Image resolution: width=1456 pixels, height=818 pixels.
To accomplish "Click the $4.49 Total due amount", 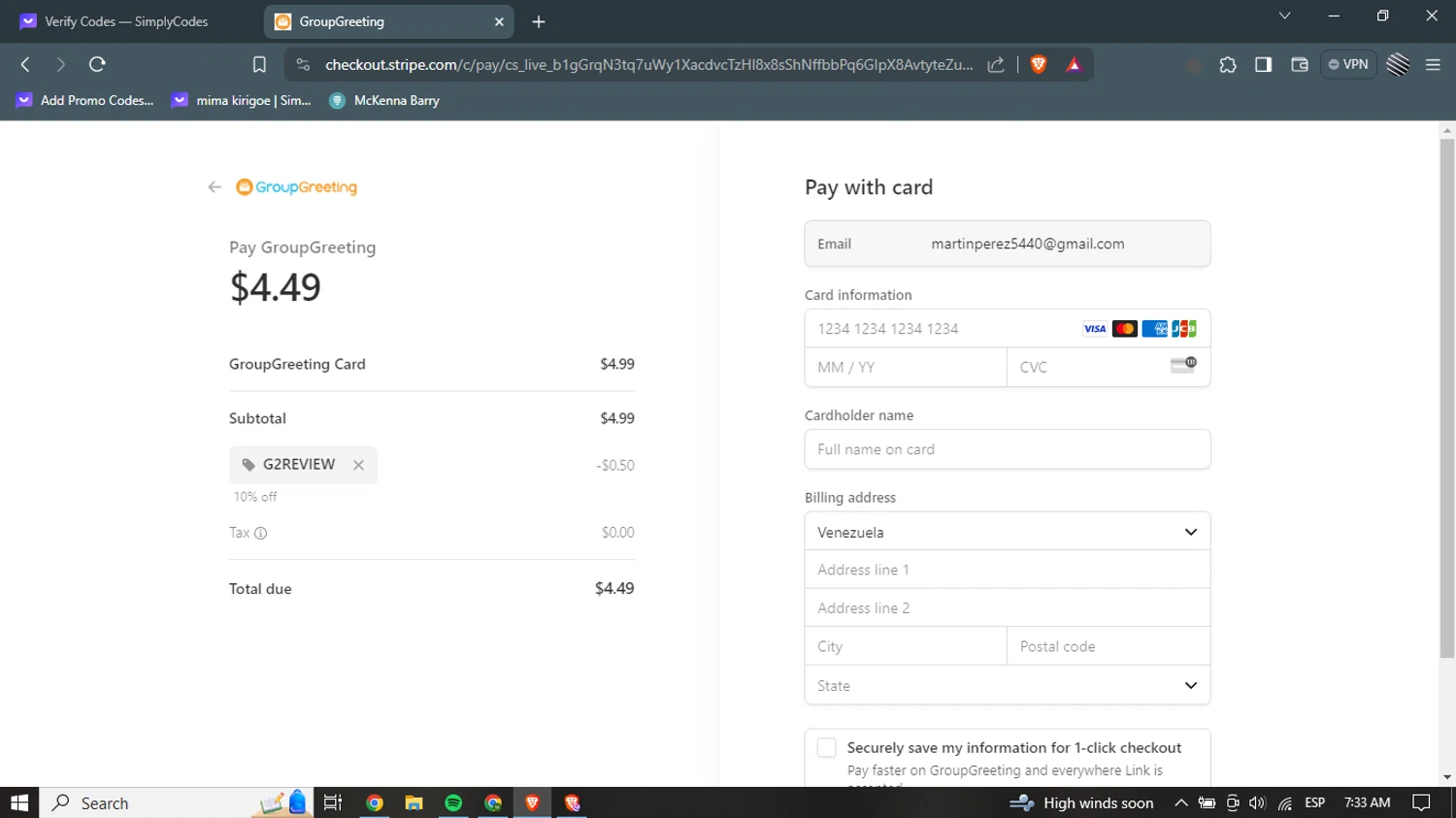I will (x=614, y=588).
